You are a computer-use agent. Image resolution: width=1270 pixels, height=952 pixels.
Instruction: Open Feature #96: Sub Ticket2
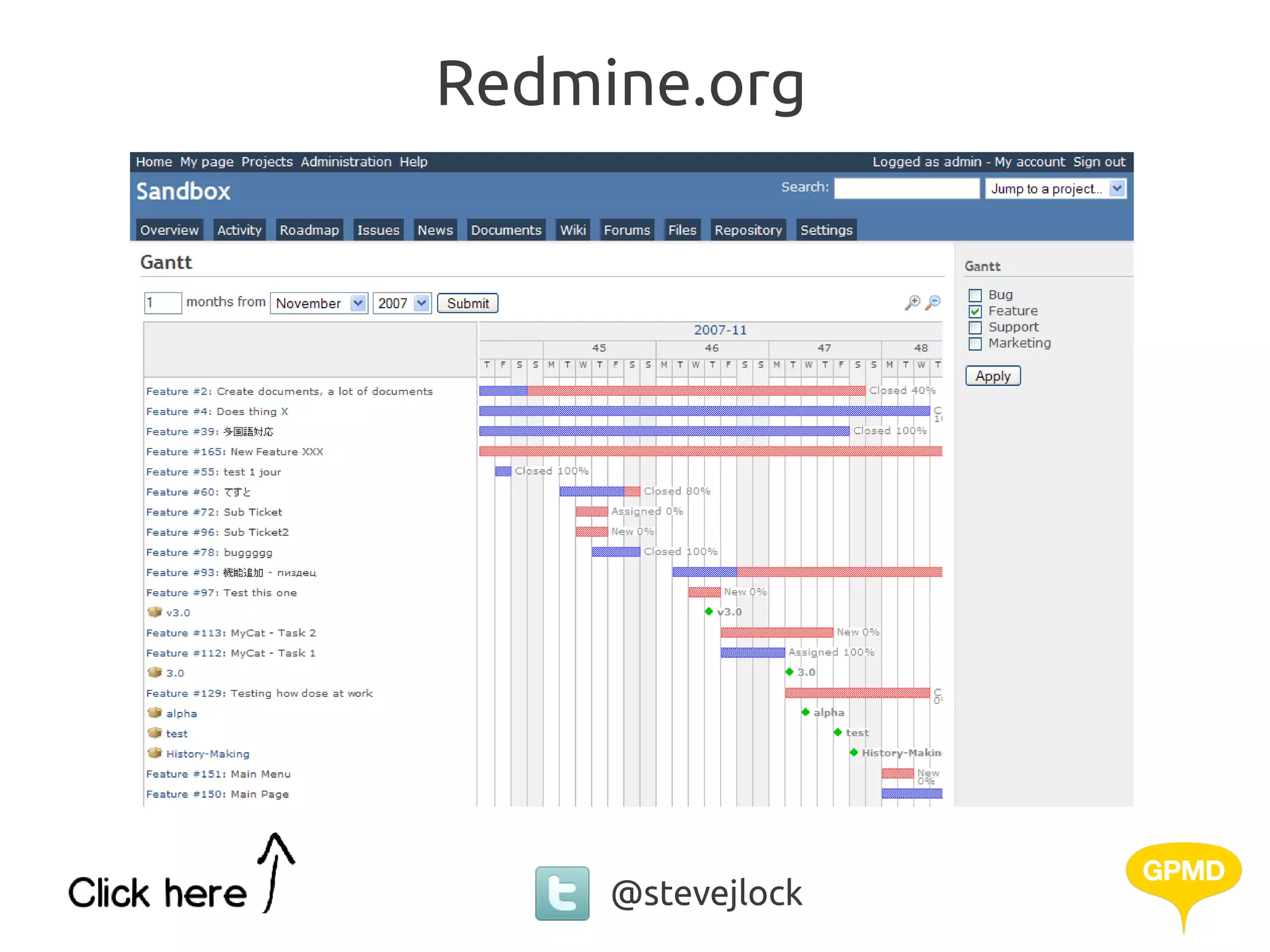217,532
